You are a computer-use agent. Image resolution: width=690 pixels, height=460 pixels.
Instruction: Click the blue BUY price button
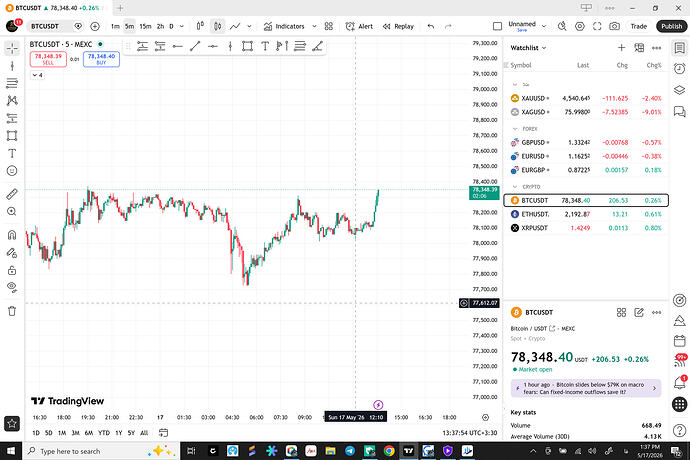[101, 59]
